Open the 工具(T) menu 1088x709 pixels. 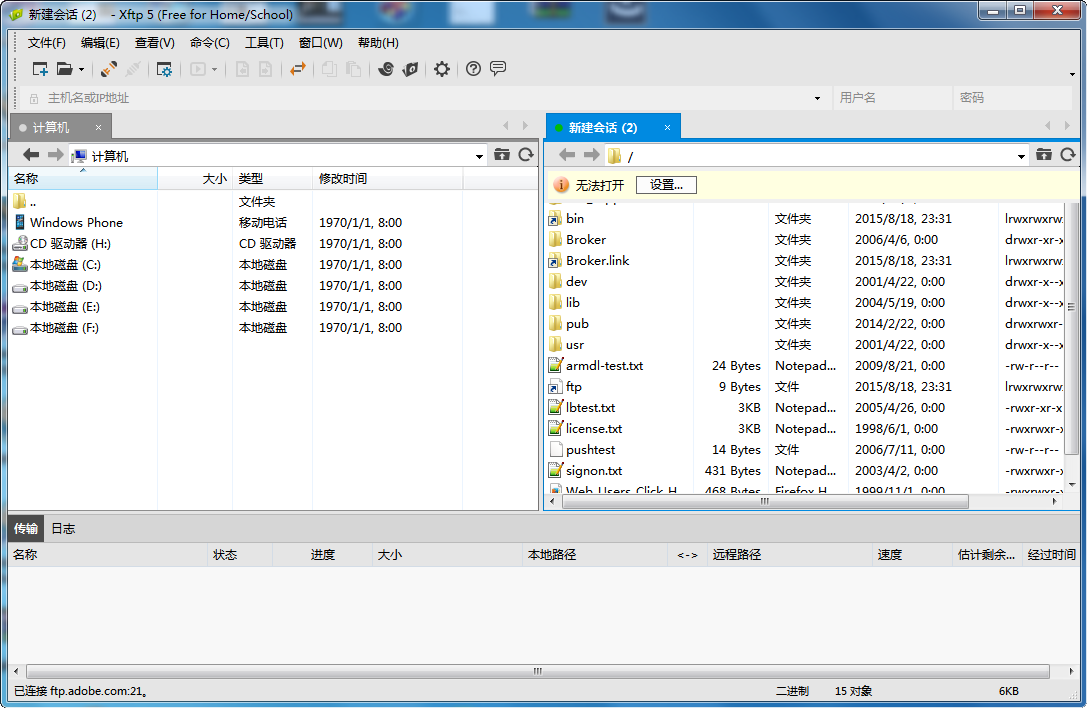264,43
